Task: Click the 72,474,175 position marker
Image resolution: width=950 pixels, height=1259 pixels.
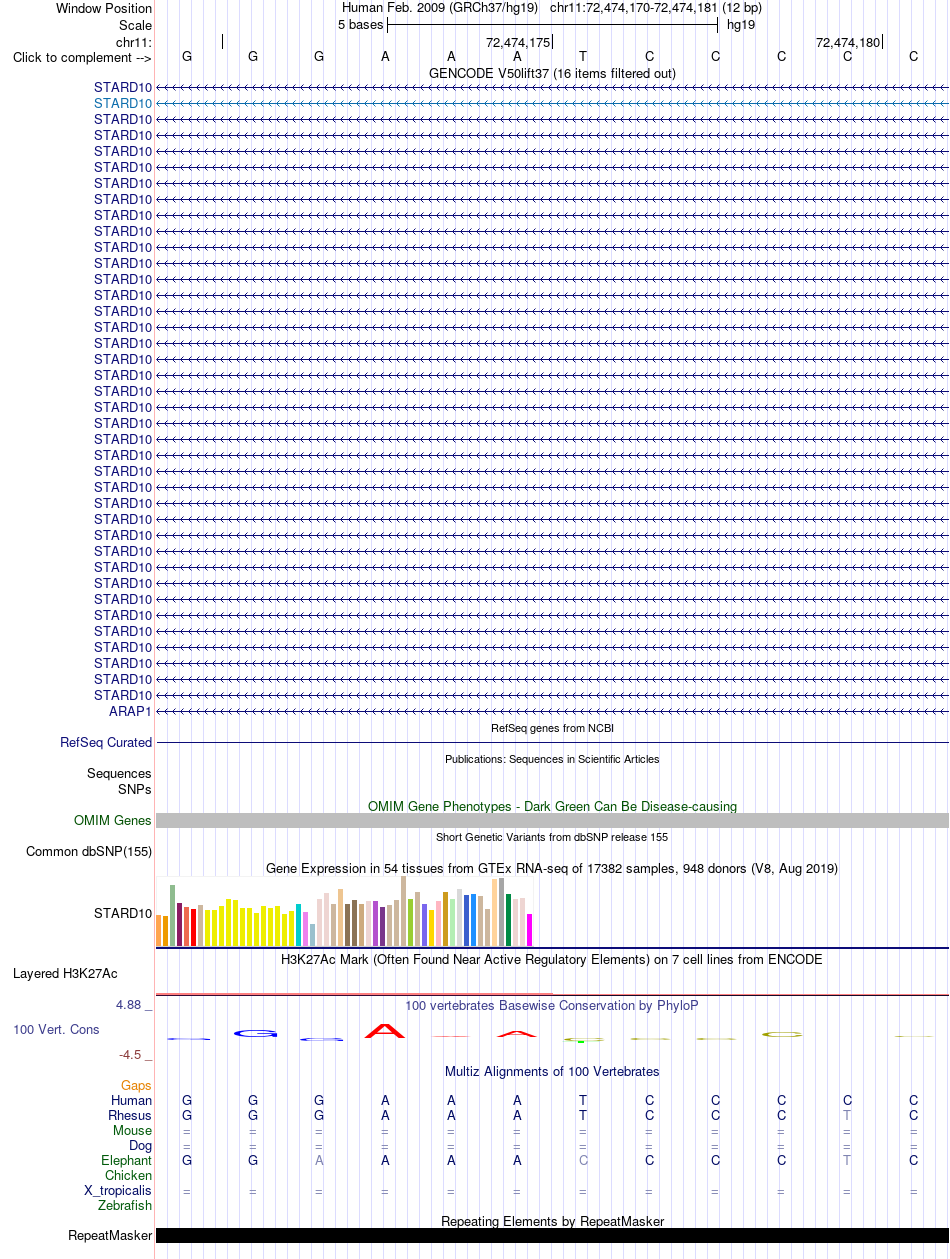Action: (518, 42)
